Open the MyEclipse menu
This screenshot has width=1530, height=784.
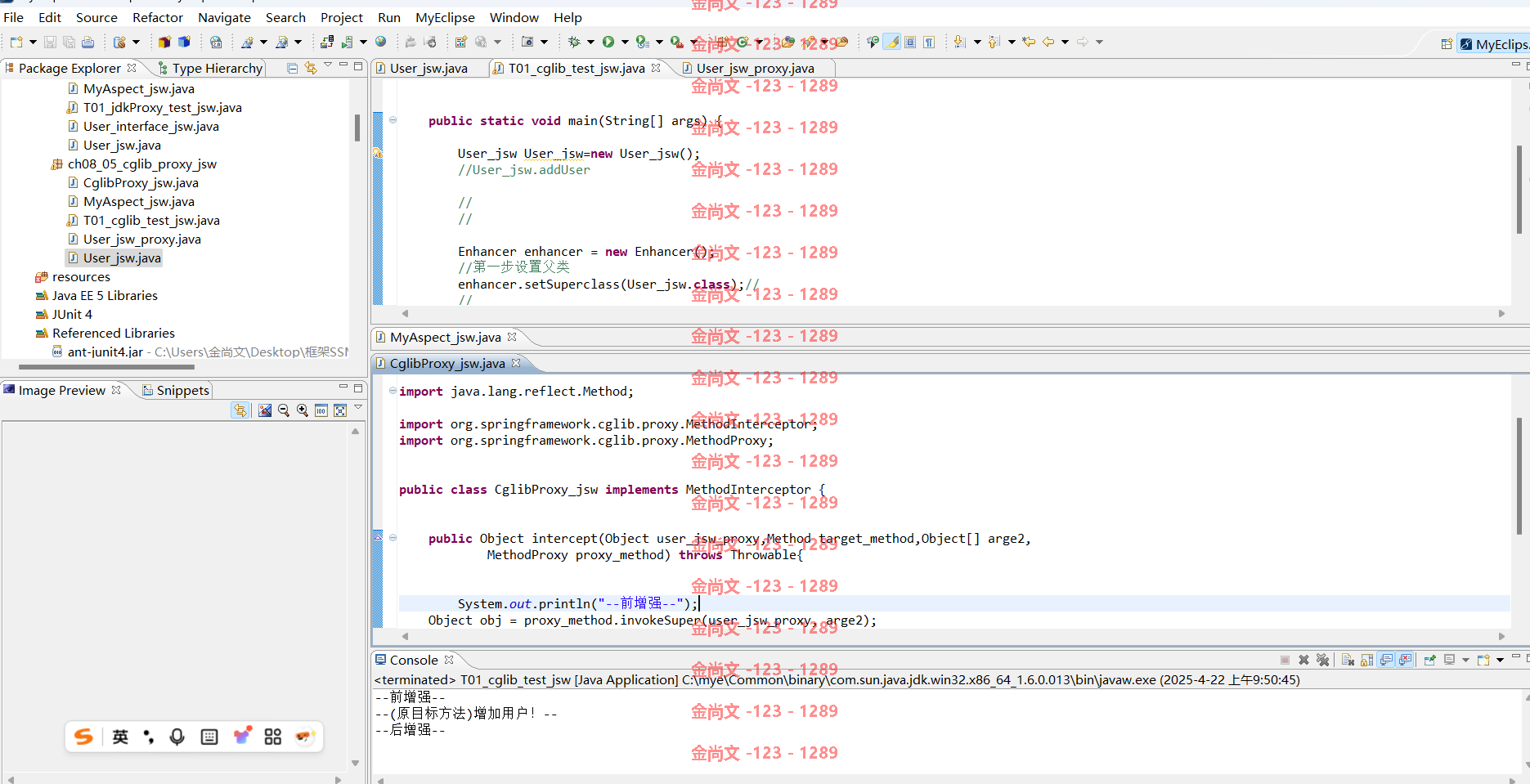(445, 17)
